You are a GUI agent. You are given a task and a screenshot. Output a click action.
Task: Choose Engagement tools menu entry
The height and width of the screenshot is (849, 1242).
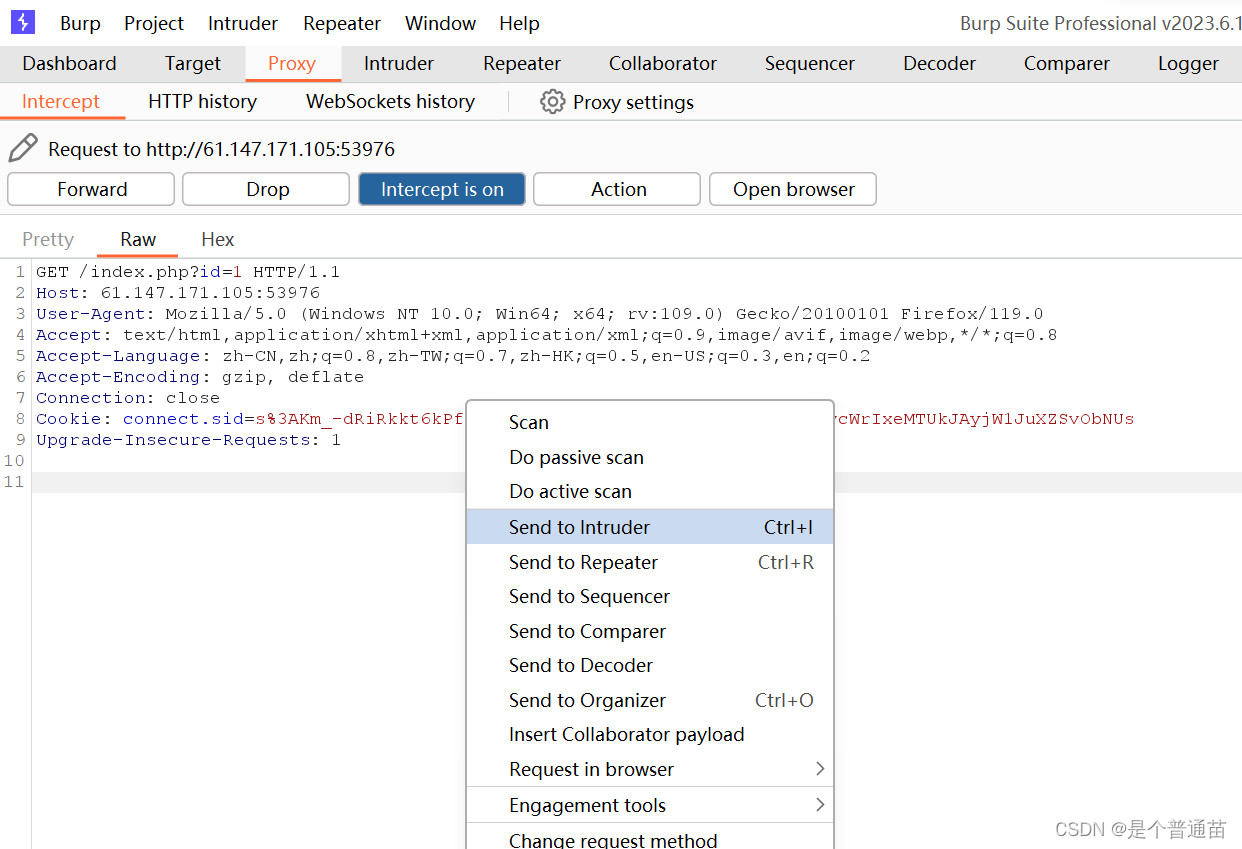[650, 805]
